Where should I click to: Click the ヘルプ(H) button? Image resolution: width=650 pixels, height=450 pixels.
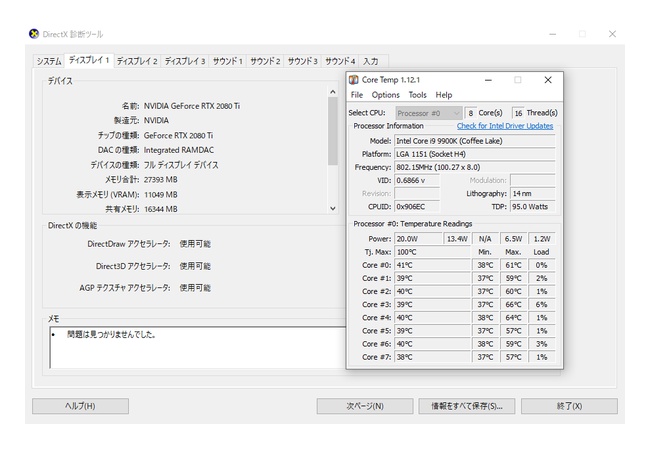point(80,406)
